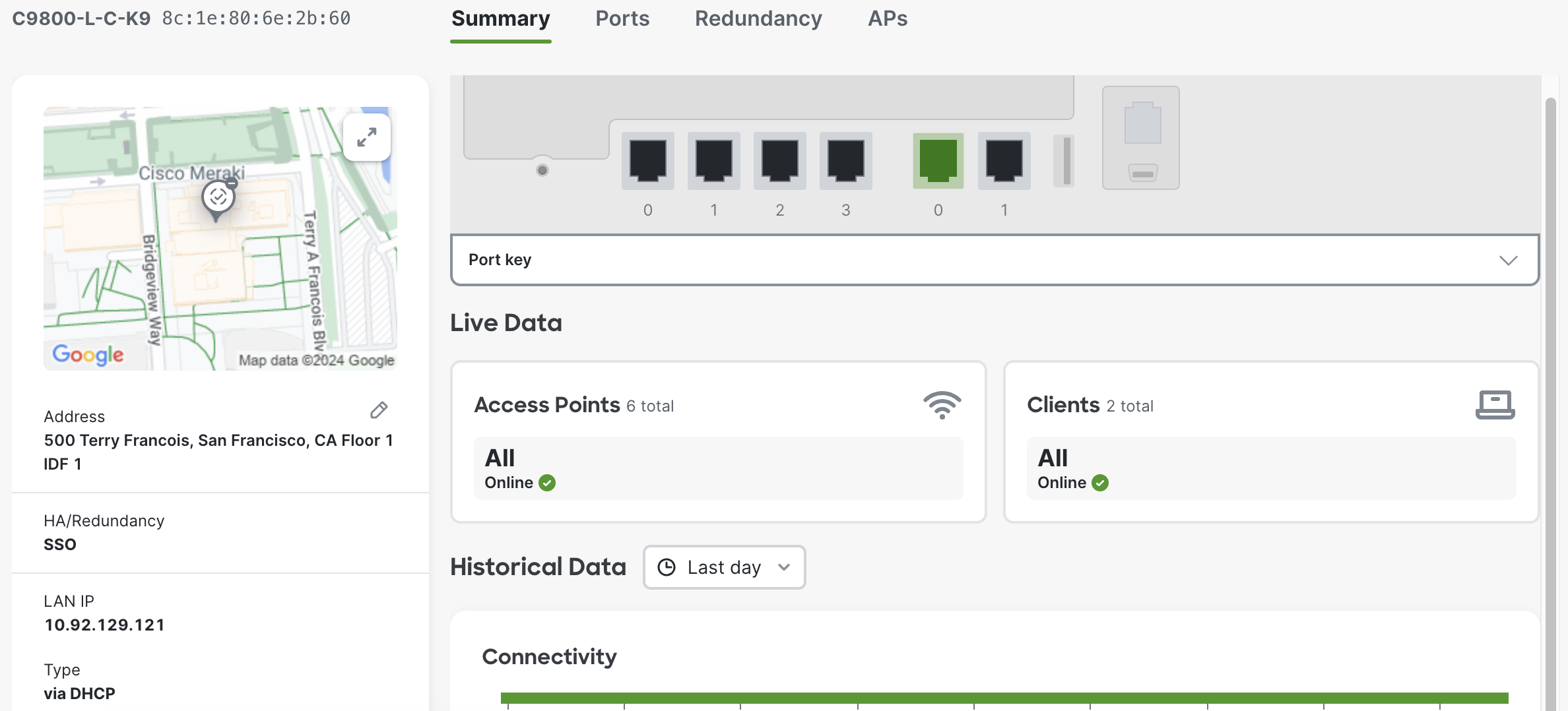This screenshot has width=1568, height=711.
Task: Select the All filter in Access Points card
Action: pos(719,468)
